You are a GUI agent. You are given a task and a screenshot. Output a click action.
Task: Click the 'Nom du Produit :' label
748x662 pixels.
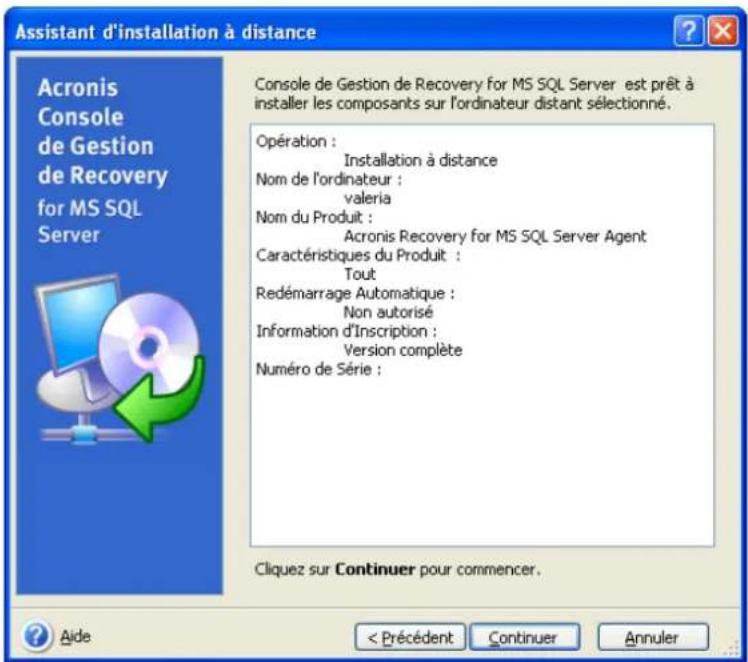[x=314, y=217]
